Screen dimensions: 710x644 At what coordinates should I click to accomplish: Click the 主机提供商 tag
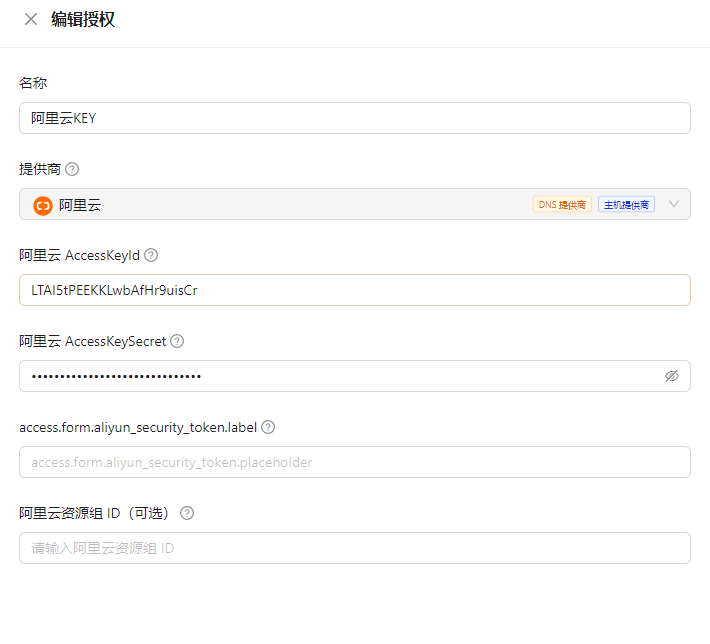(x=626, y=205)
